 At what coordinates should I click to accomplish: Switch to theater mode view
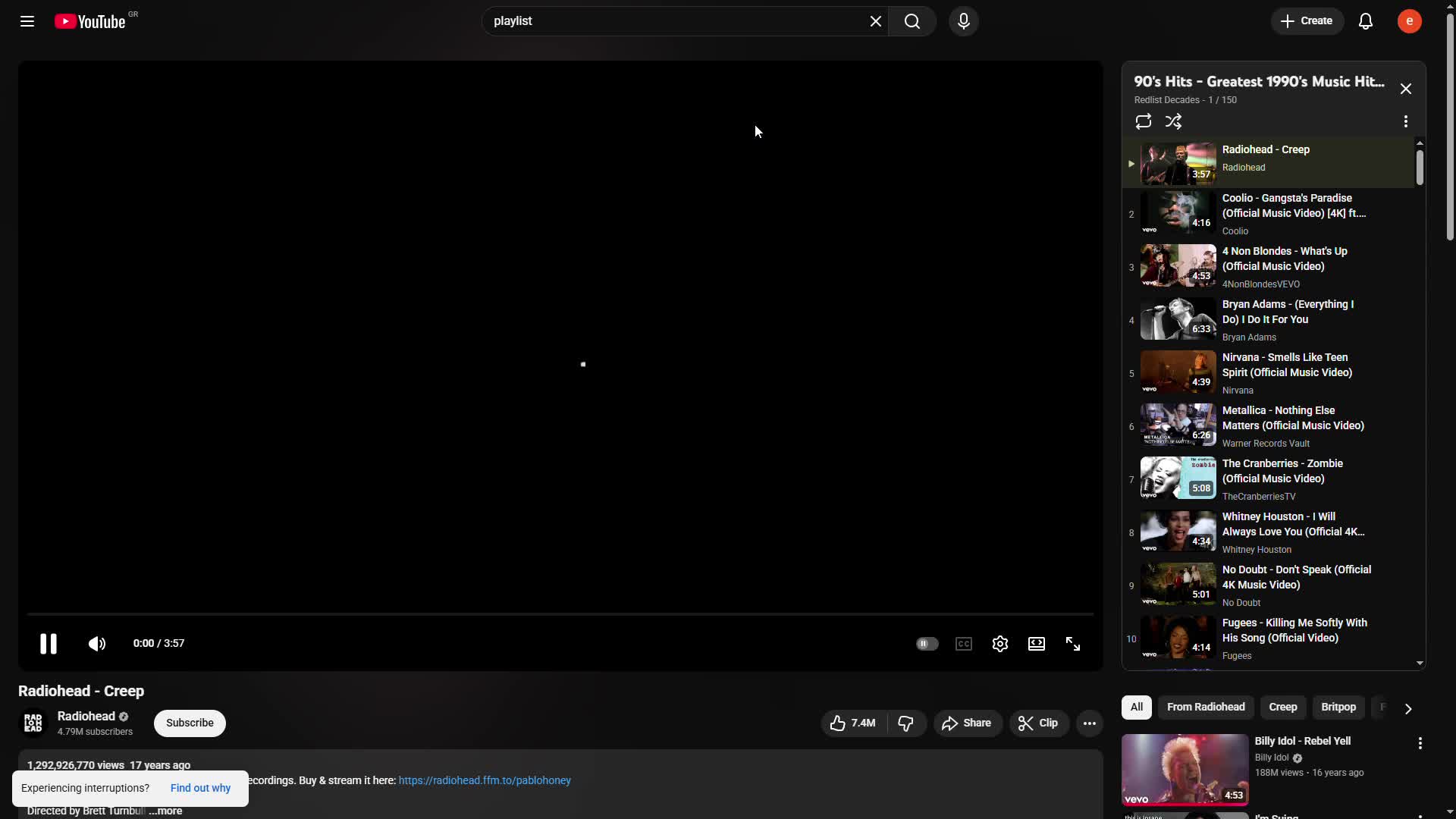click(x=1036, y=644)
